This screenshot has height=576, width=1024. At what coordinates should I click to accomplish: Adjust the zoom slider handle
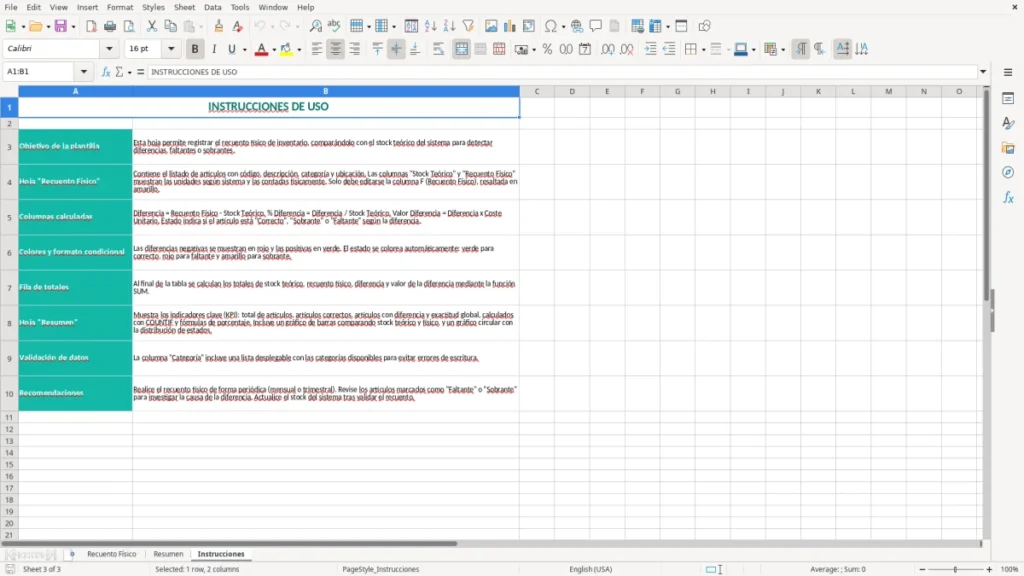tap(955, 569)
